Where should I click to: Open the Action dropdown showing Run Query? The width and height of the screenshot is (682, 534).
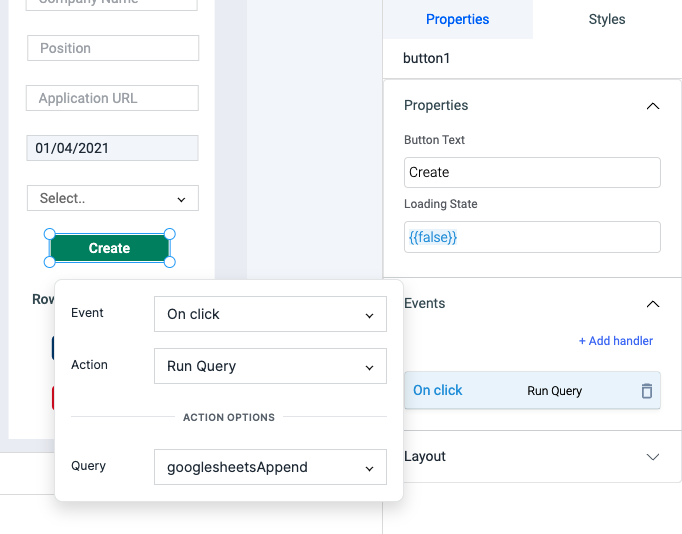[x=270, y=366]
